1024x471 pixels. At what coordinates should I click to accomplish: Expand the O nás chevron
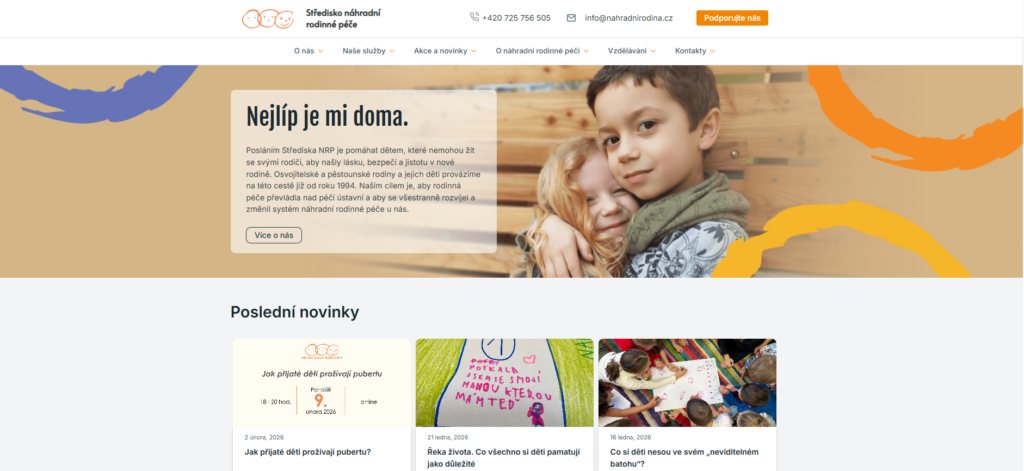click(321, 51)
